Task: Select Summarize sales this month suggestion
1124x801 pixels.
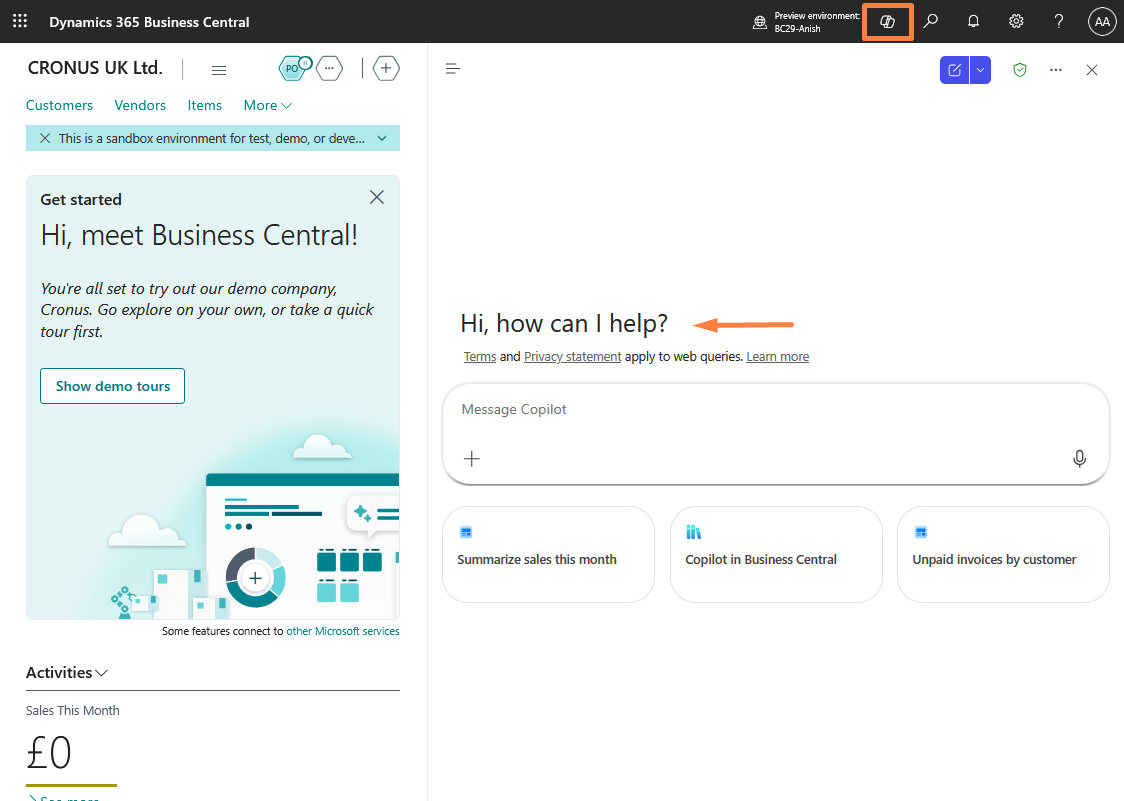Action: tap(548, 554)
